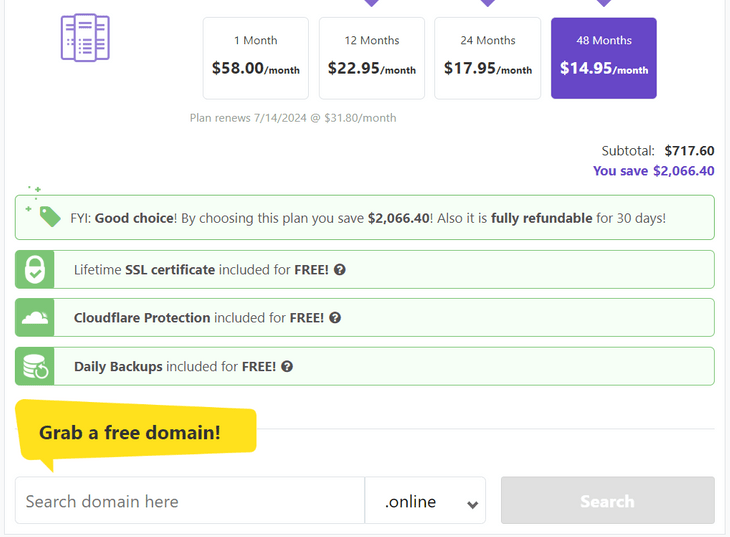Click the domain extension dropdown arrow
This screenshot has height=537, width=730.
(x=472, y=504)
